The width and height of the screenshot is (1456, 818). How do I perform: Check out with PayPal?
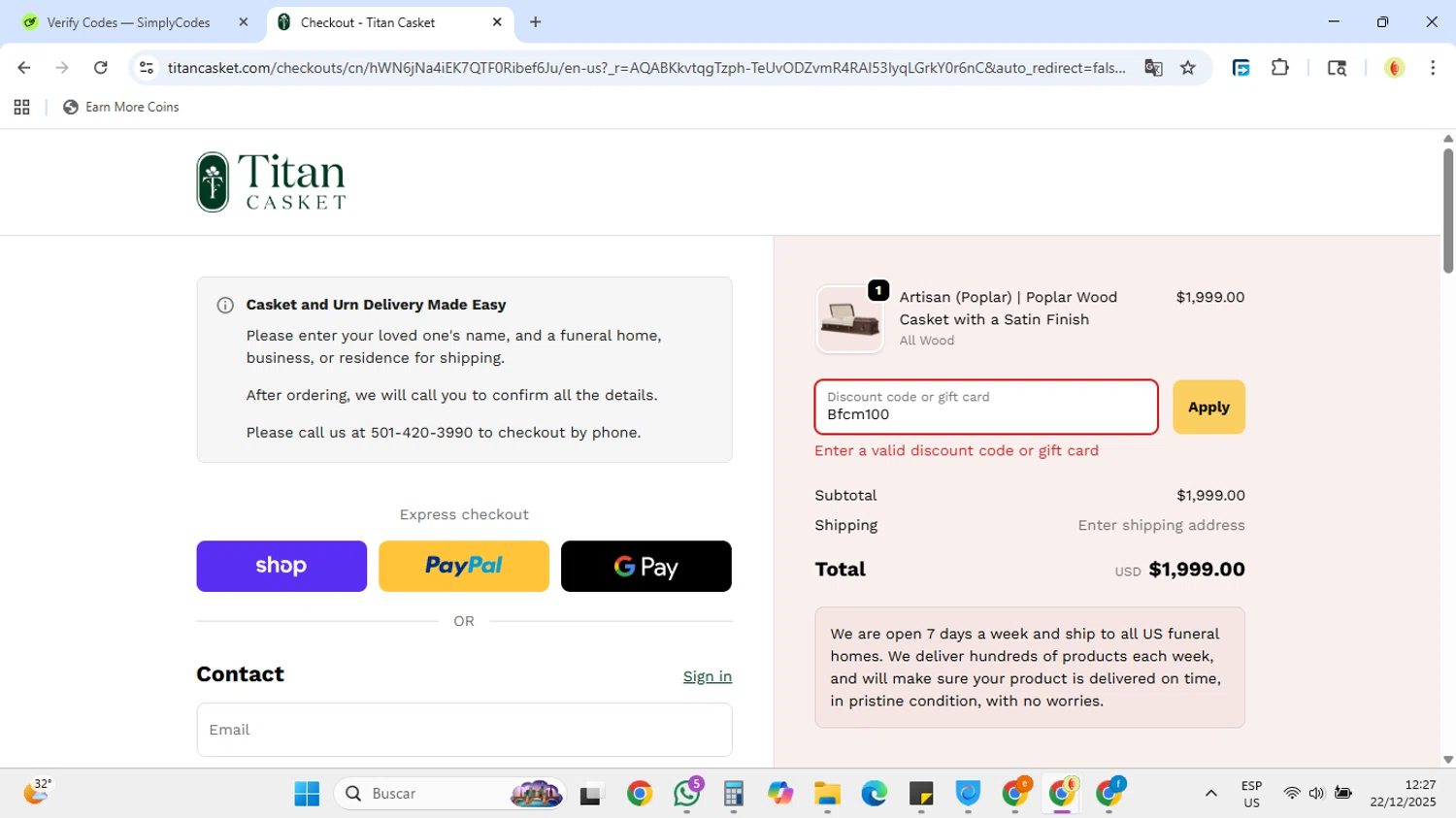(x=464, y=566)
